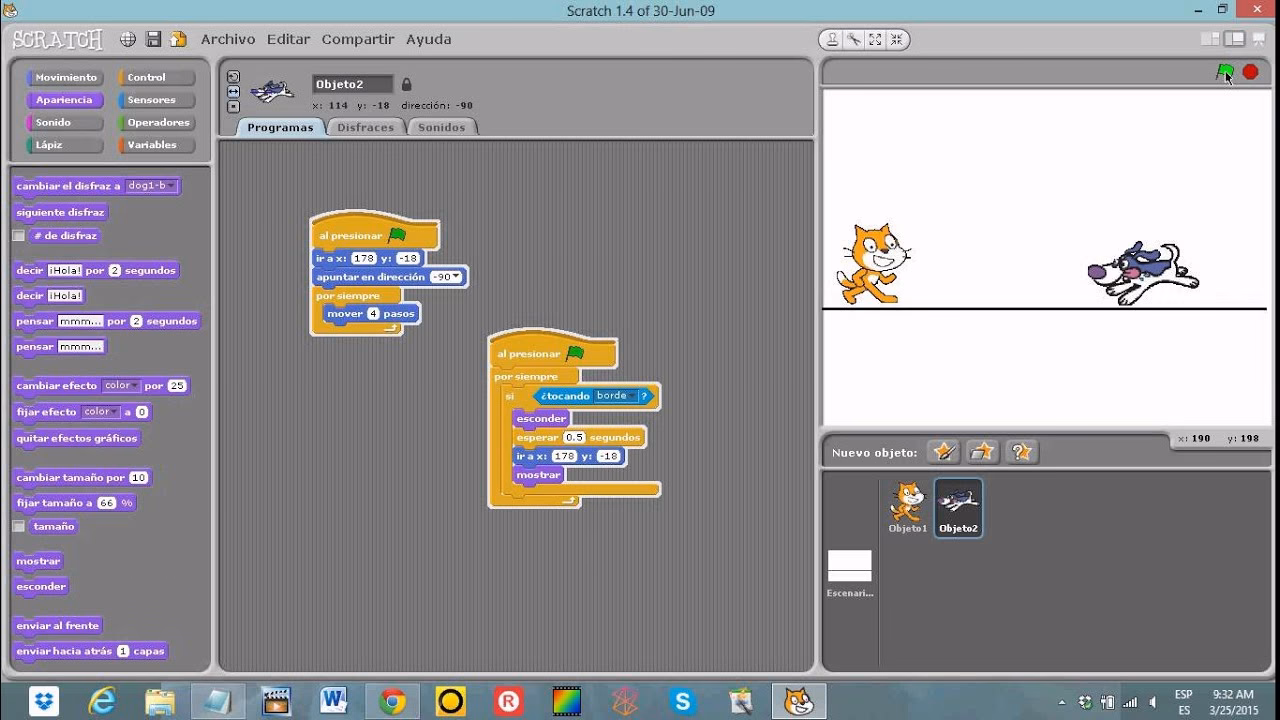Switch to full stage view mode

1234,39
